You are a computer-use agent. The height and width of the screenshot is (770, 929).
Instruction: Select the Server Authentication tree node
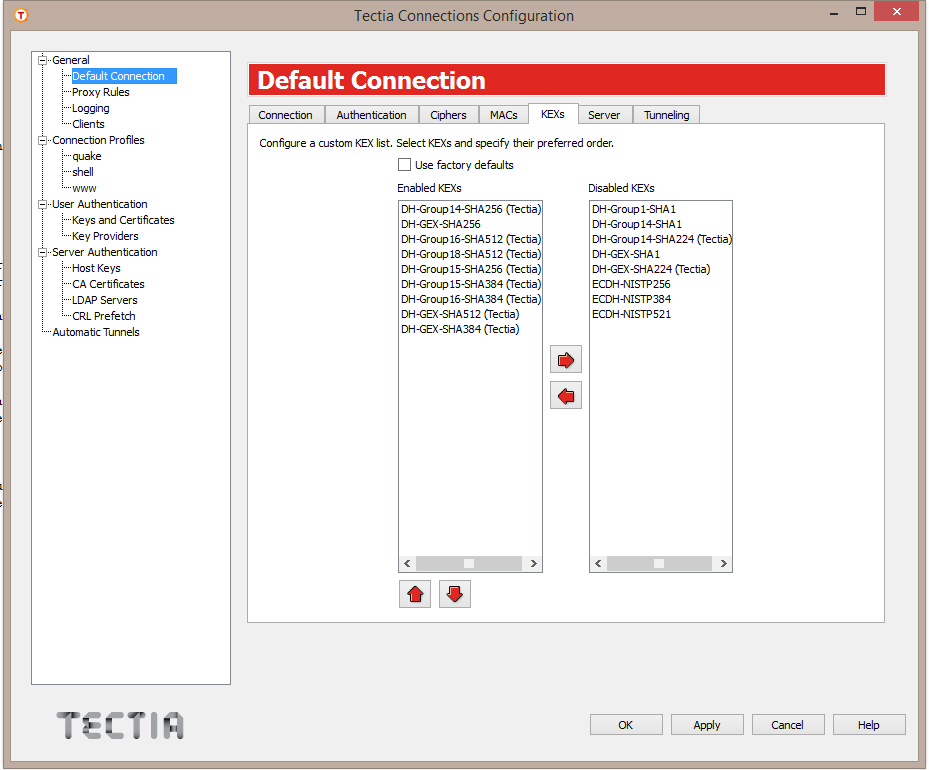105,252
